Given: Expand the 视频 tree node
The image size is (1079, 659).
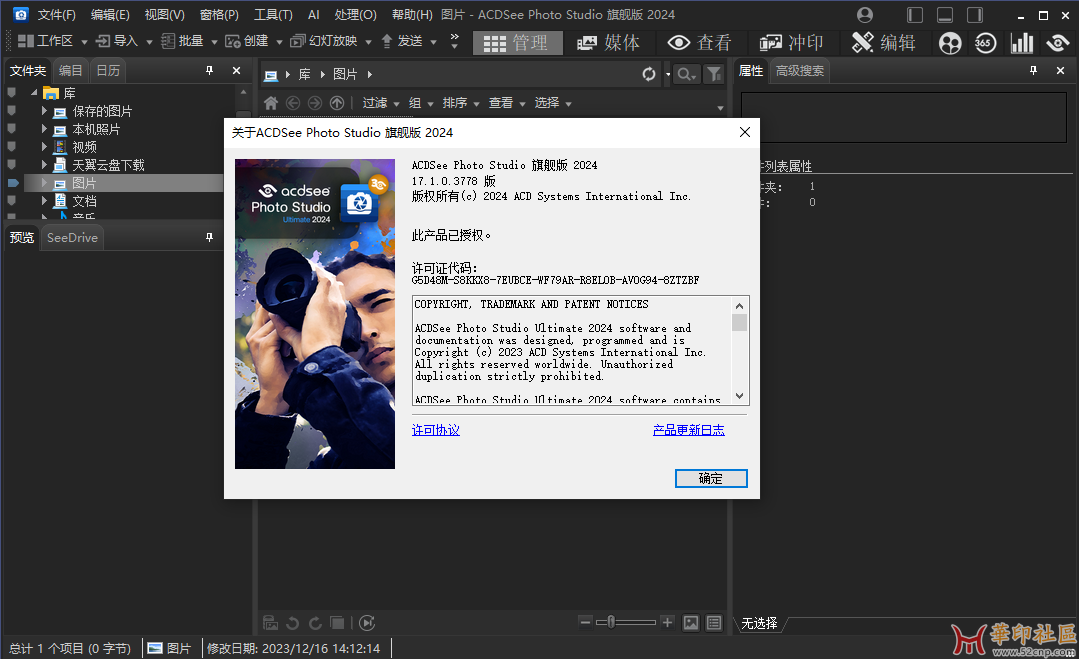Looking at the screenshot, I should 44,147.
